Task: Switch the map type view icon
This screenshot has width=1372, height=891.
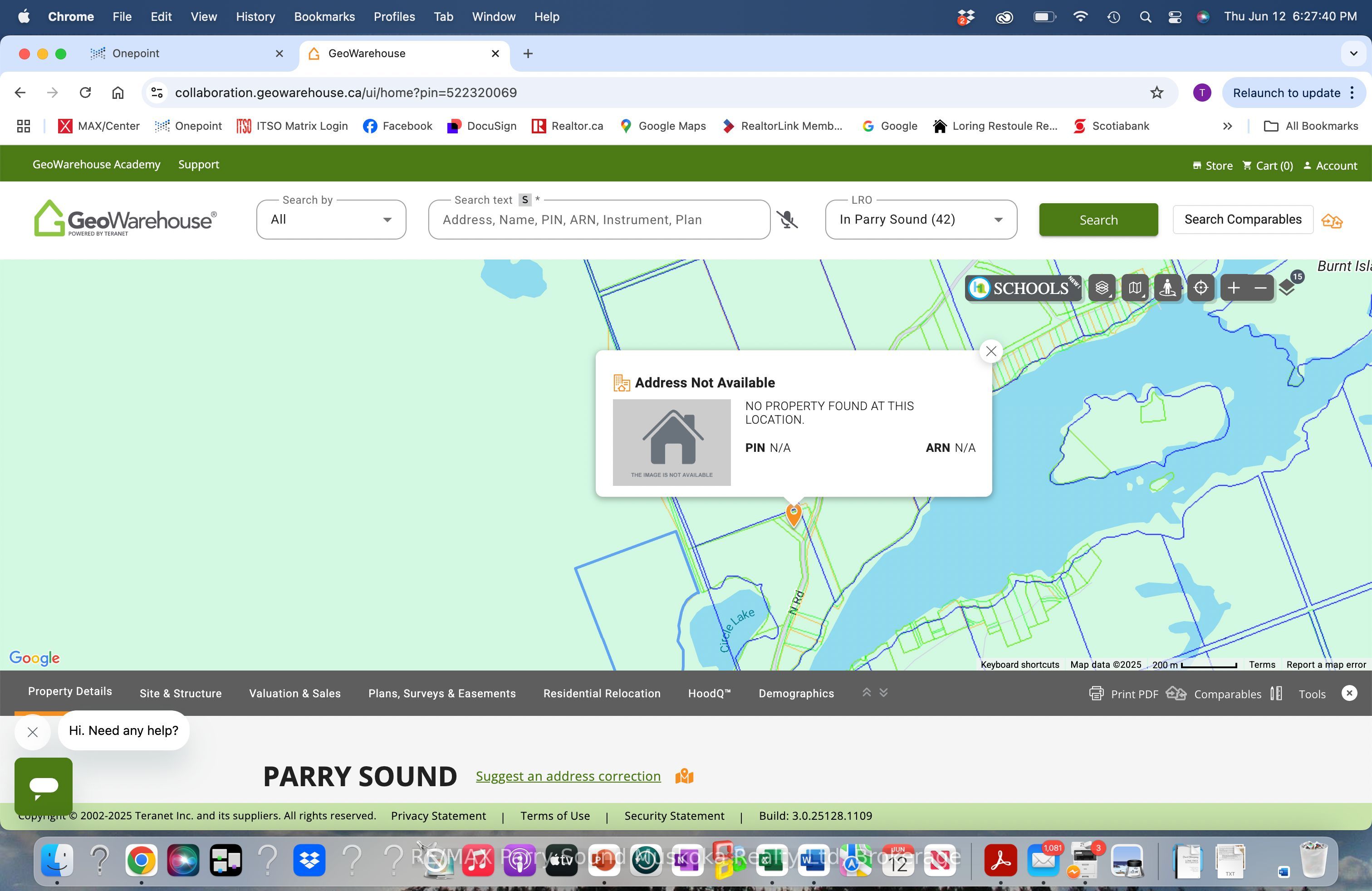Action: tap(1135, 288)
